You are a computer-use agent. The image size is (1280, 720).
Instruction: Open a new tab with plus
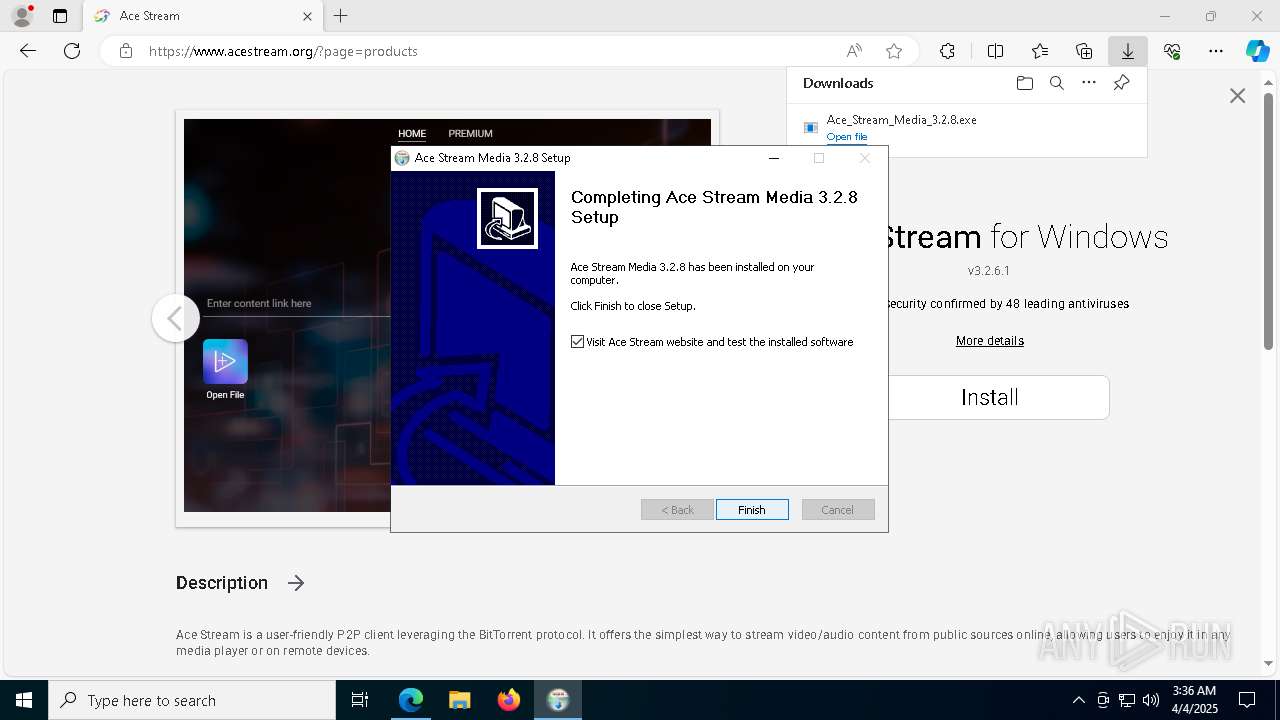tap(341, 16)
